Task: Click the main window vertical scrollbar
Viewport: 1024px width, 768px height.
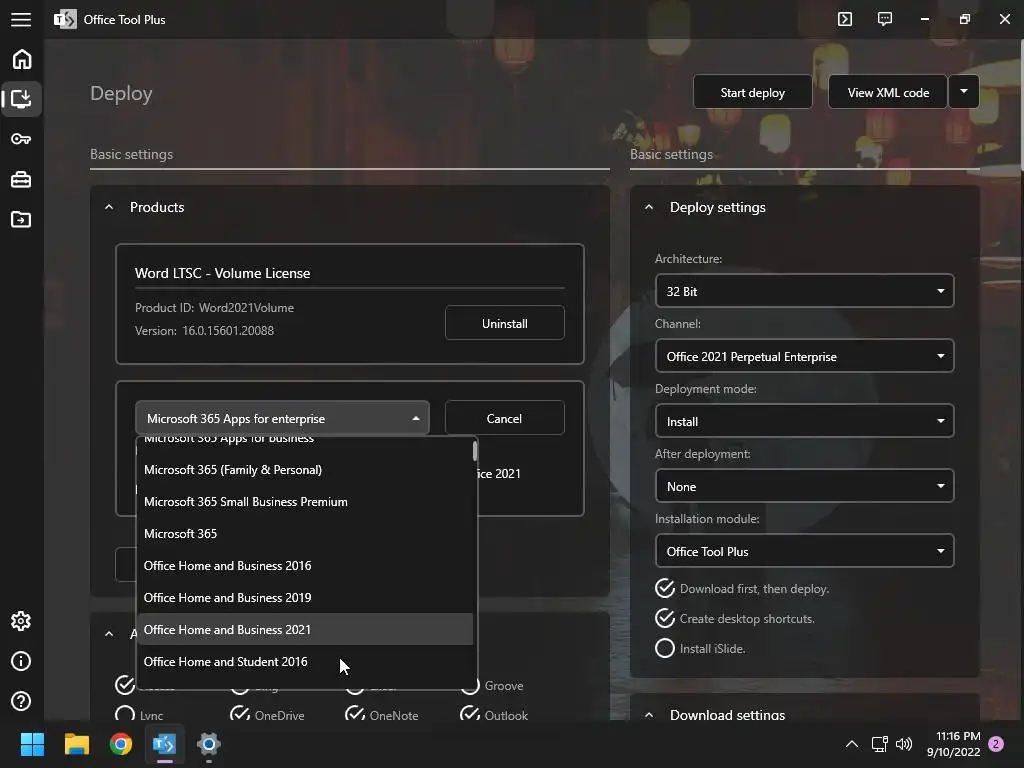Action: click(1021, 104)
